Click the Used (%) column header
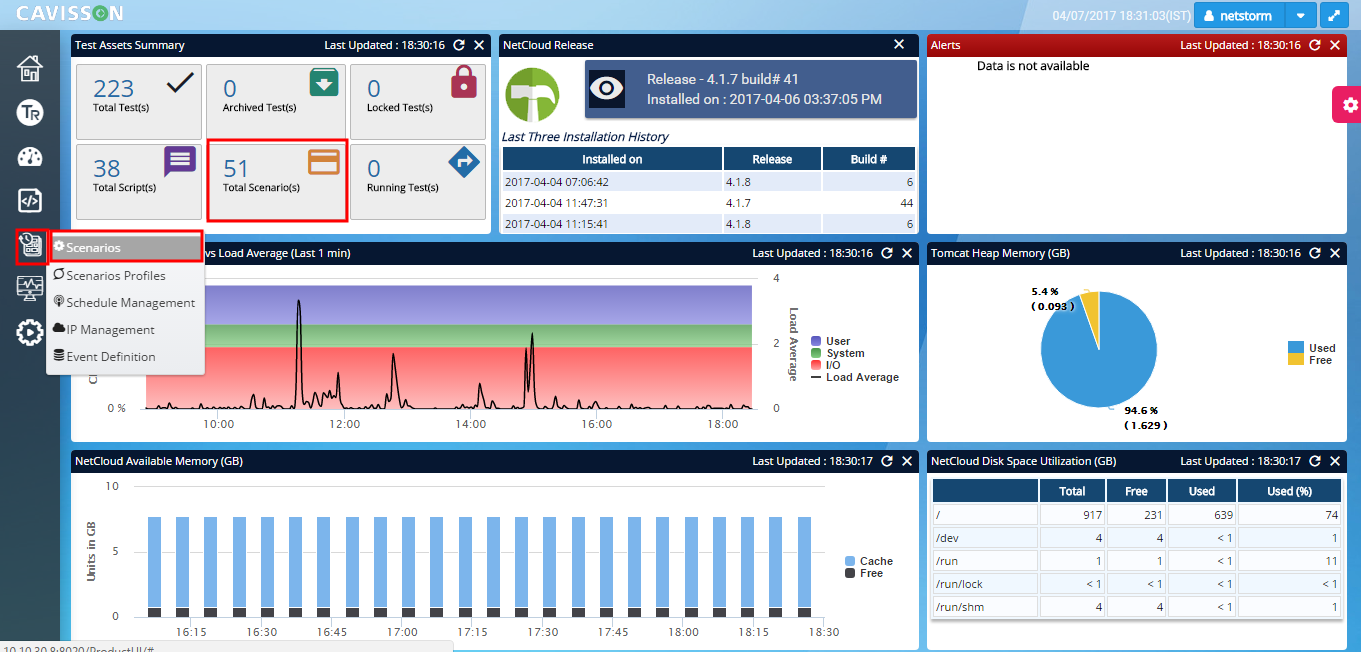Screen dimensions: 1361x652 (x=1288, y=491)
